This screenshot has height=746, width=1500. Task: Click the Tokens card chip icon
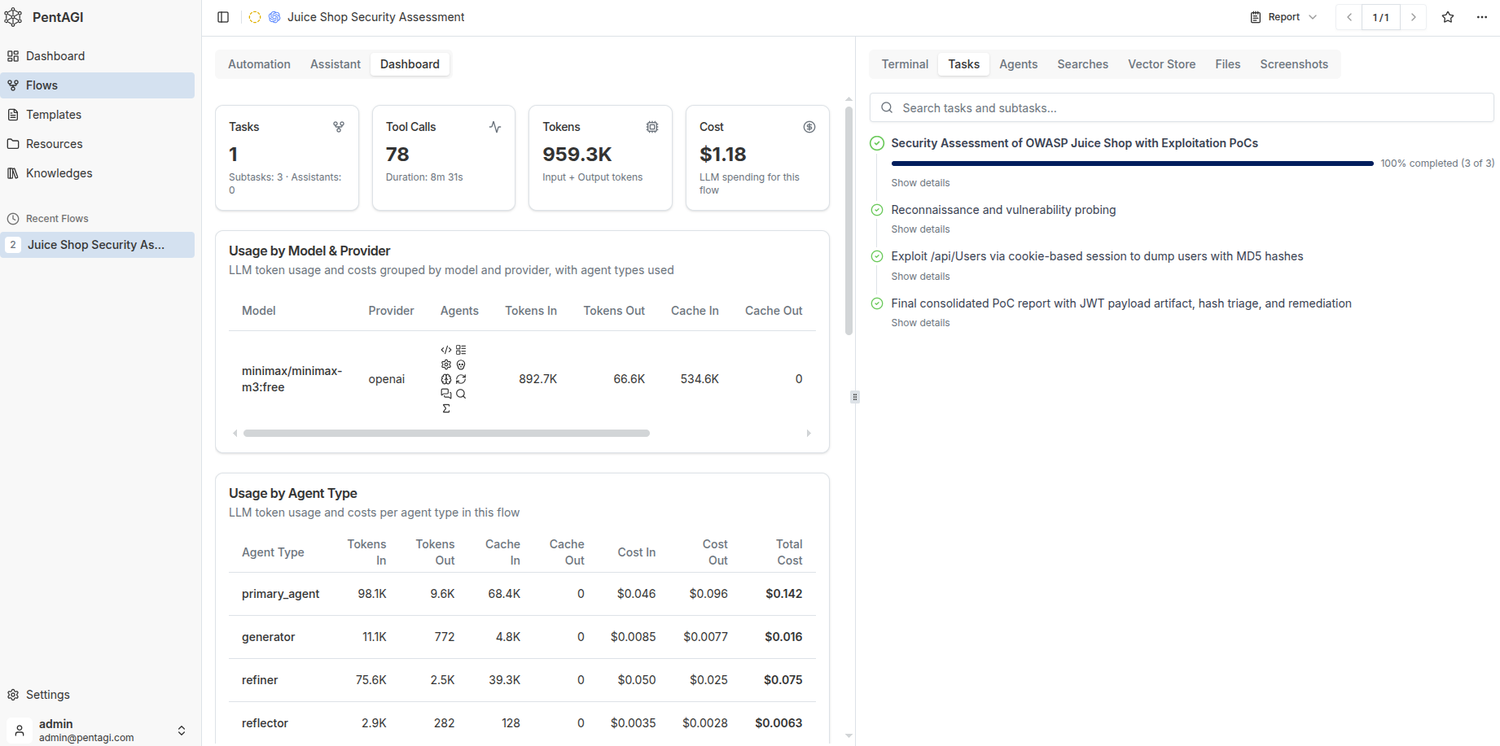pyautogui.click(x=652, y=127)
